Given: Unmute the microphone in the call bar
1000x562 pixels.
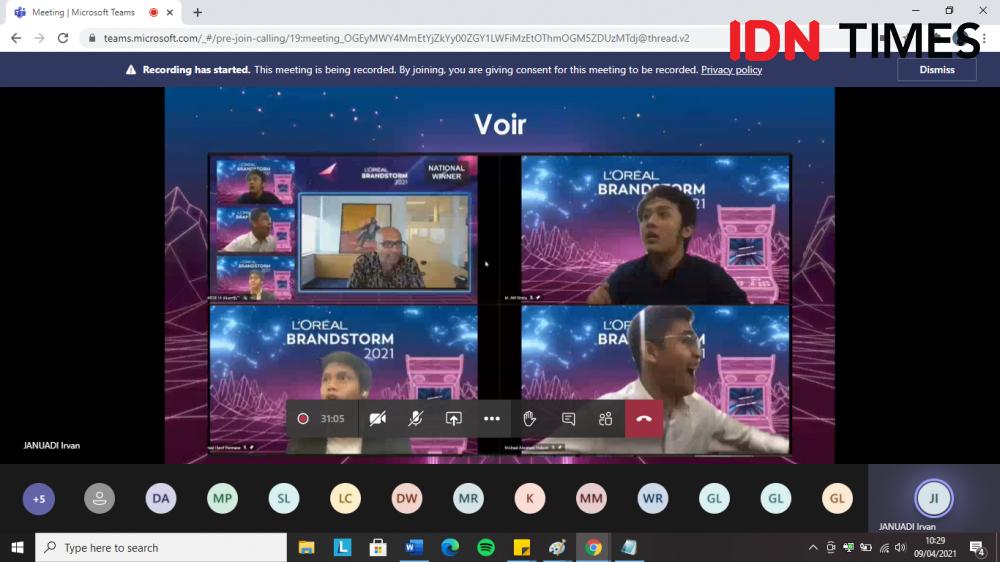Looking at the screenshot, I should [x=415, y=419].
